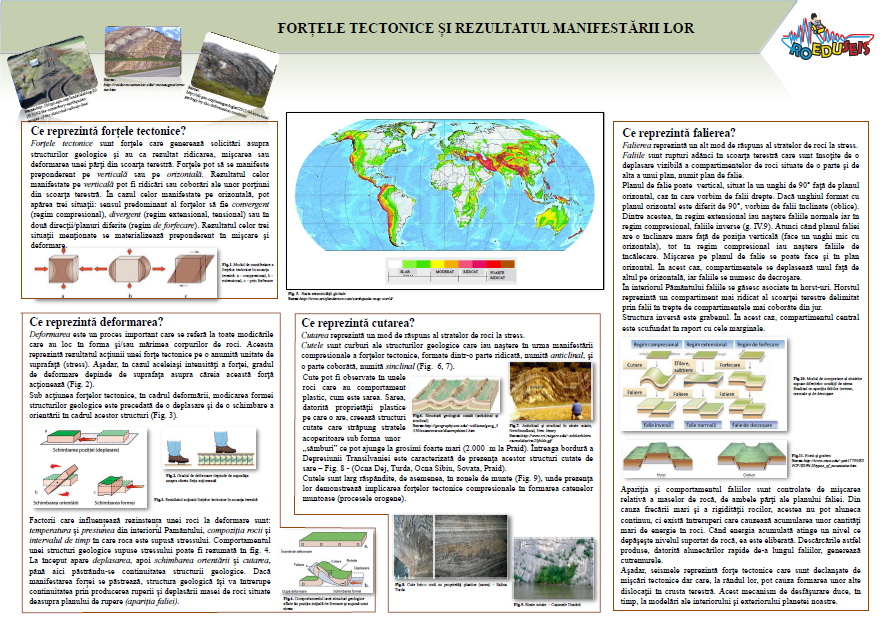Click the 'FOARTE RIDICAT' legend label
The image size is (889, 629).
click(x=498, y=275)
